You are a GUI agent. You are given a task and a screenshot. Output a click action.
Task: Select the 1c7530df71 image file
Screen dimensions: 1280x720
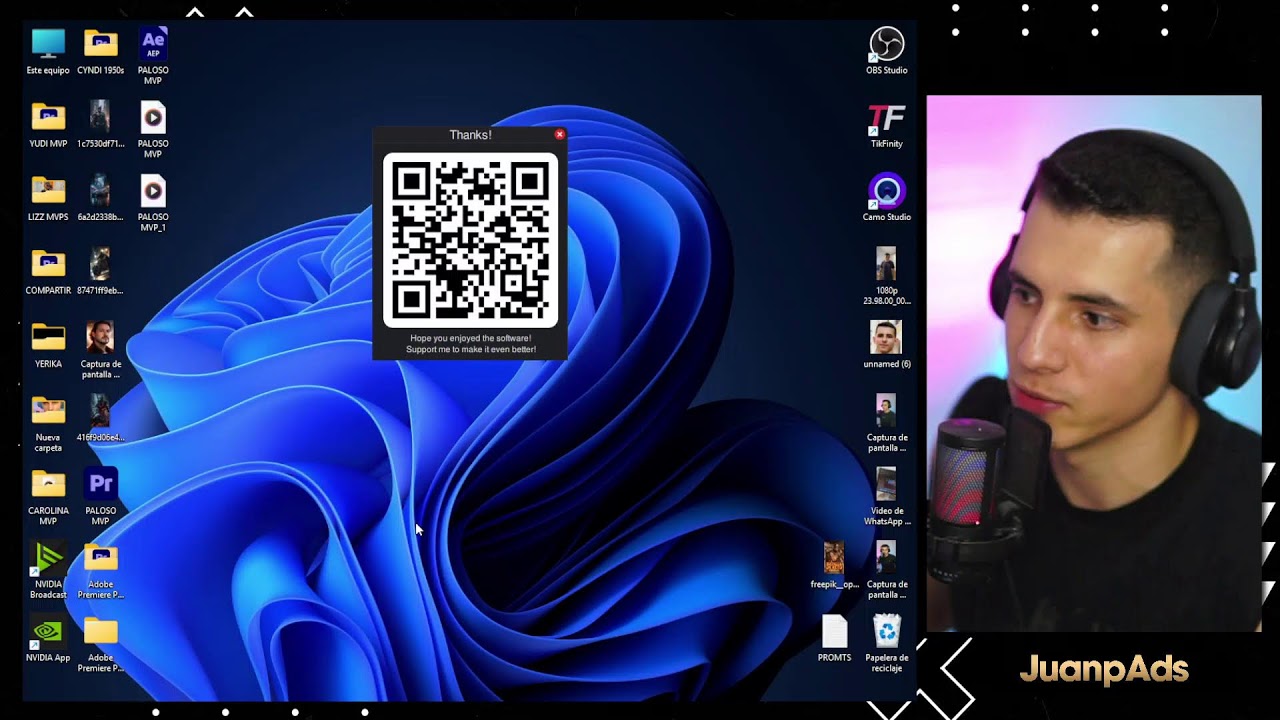click(100, 125)
